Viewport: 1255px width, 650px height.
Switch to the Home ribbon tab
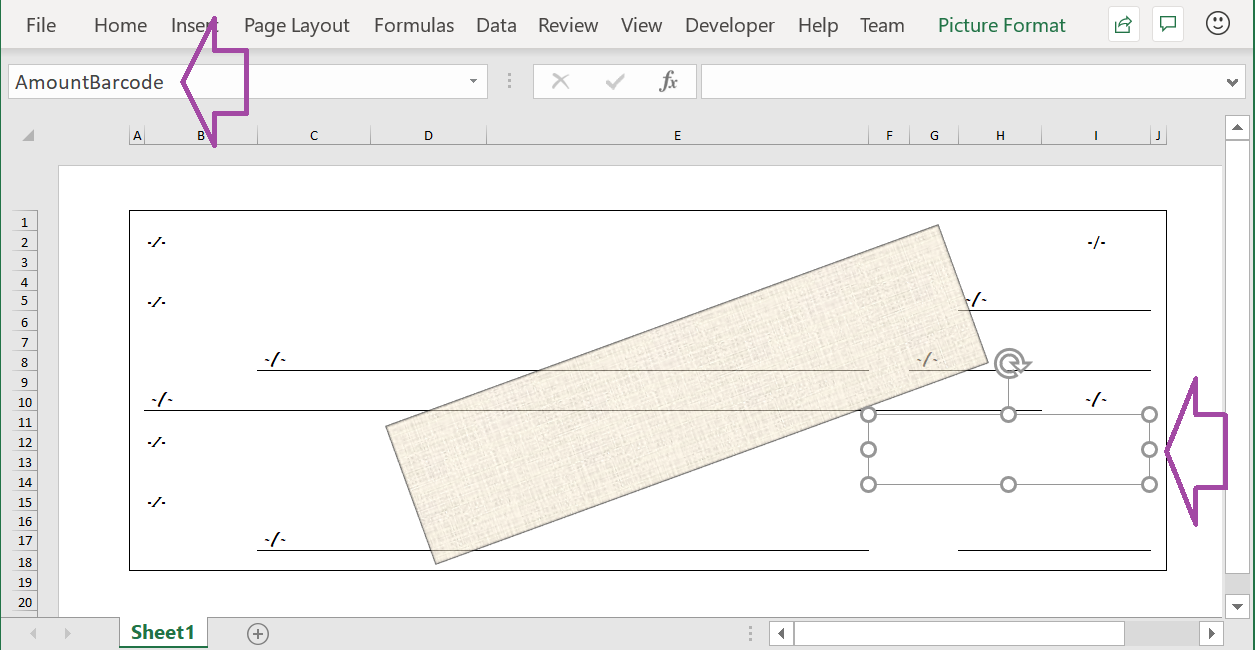click(120, 26)
